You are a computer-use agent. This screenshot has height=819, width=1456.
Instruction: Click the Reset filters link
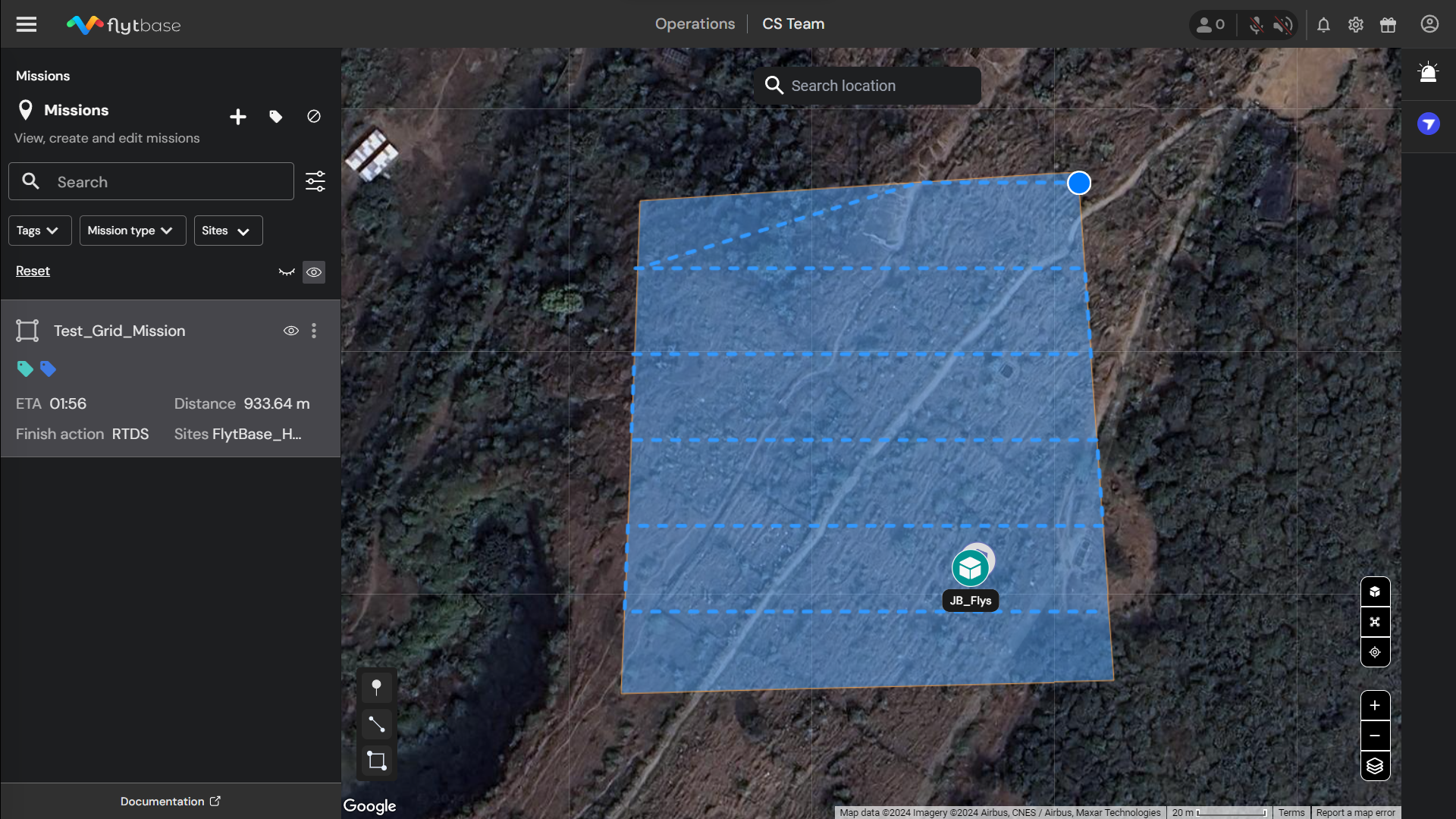tap(33, 271)
